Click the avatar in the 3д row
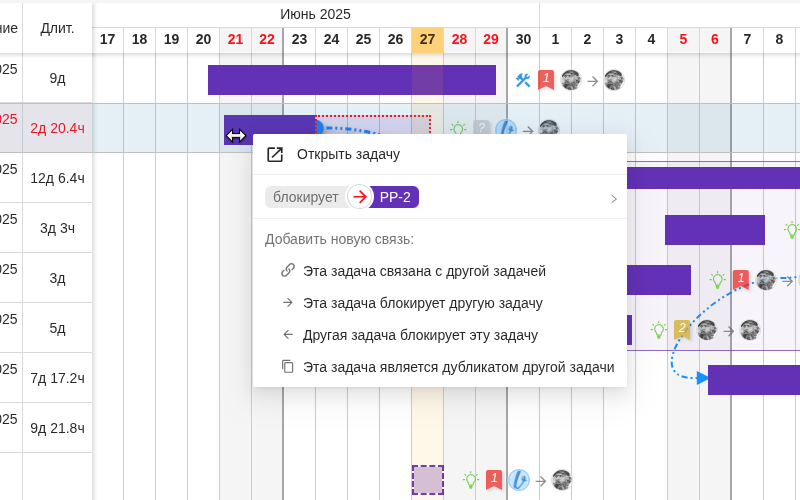The width and height of the screenshot is (800, 500). (x=766, y=280)
